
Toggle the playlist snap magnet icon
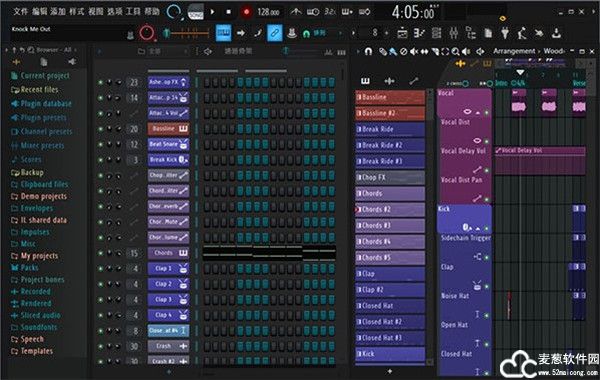point(368,51)
